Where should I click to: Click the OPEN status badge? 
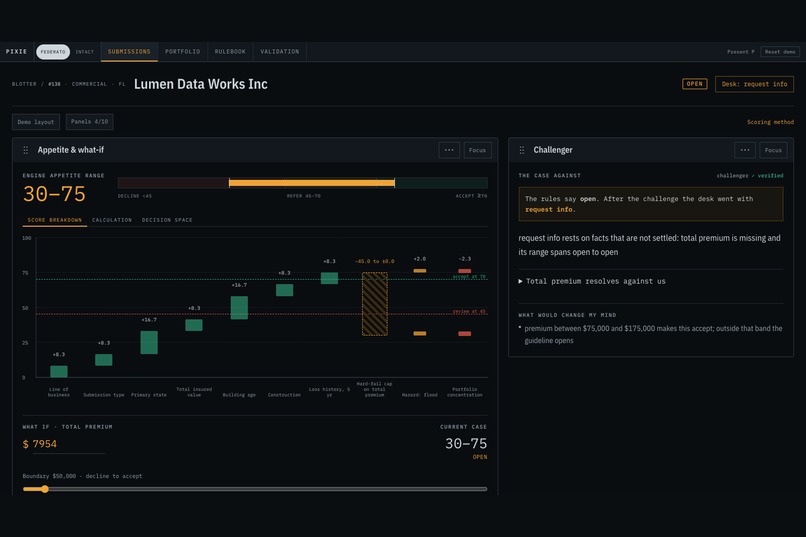pyautogui.click(x=694, y=84)
